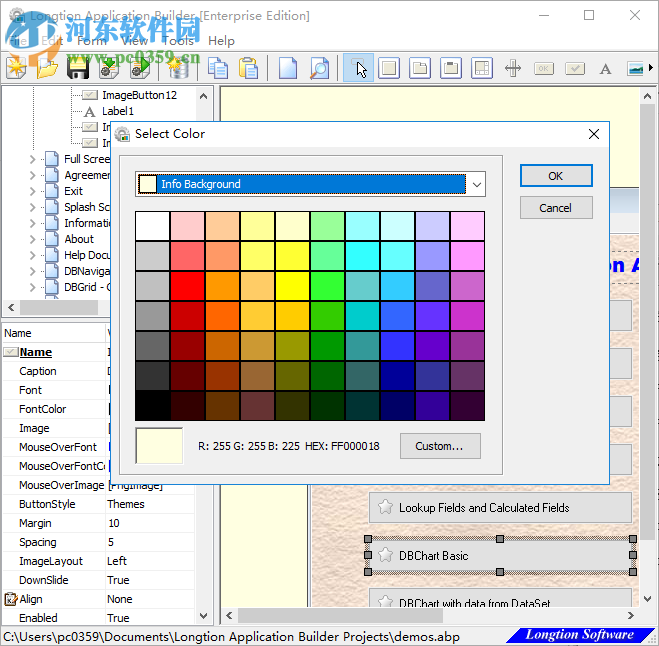Select the OK button component tool
Viewport: 659px width, 646px height.
tap(544, 69)
